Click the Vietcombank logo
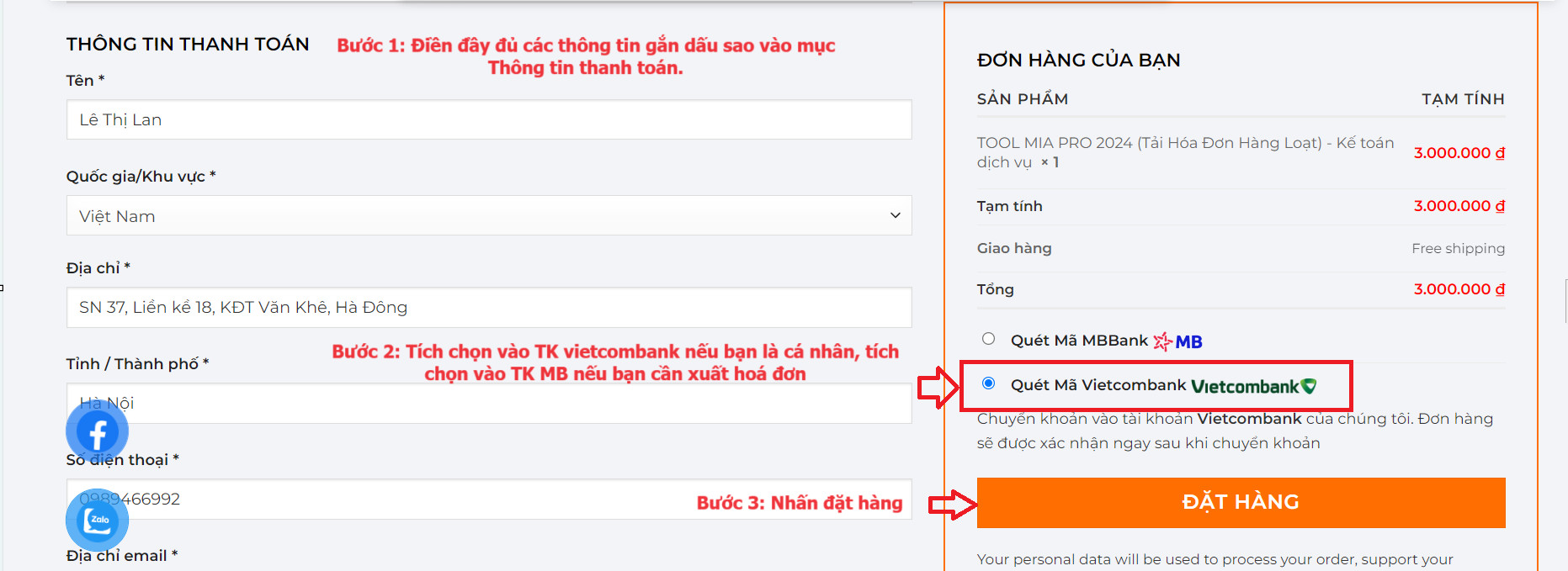Image resolution: width=1568 pixels, height=571 pixels. click(x=1254, y=386)
